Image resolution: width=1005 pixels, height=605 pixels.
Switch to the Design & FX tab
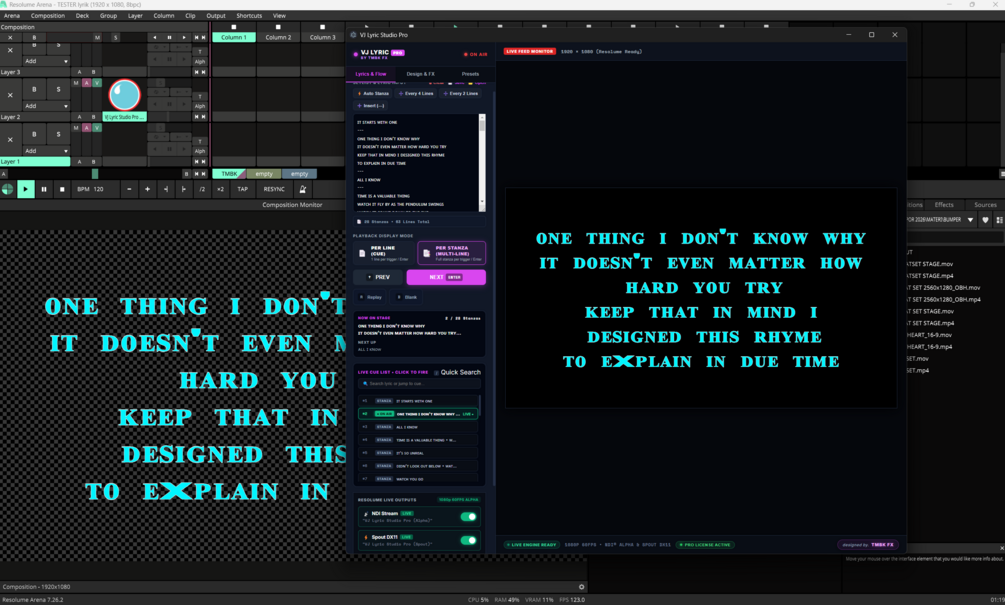pyautogui.click(x=420, y=74)
